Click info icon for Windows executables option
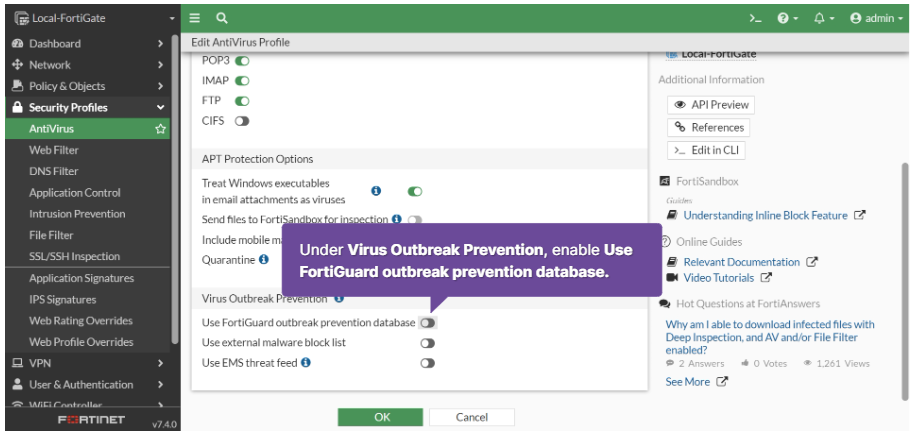915x439 pixels. coord(376,191)
